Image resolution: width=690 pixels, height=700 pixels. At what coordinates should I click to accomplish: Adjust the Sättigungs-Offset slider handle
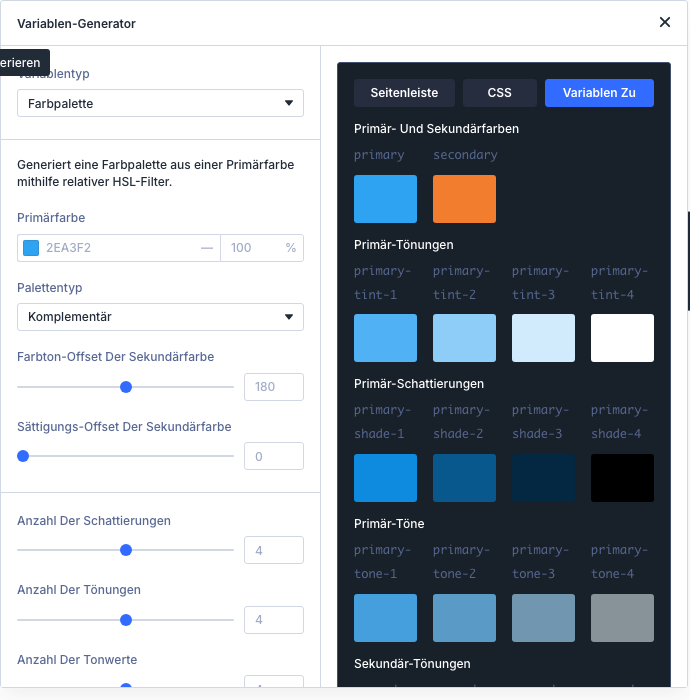click(x=23, y=456)
